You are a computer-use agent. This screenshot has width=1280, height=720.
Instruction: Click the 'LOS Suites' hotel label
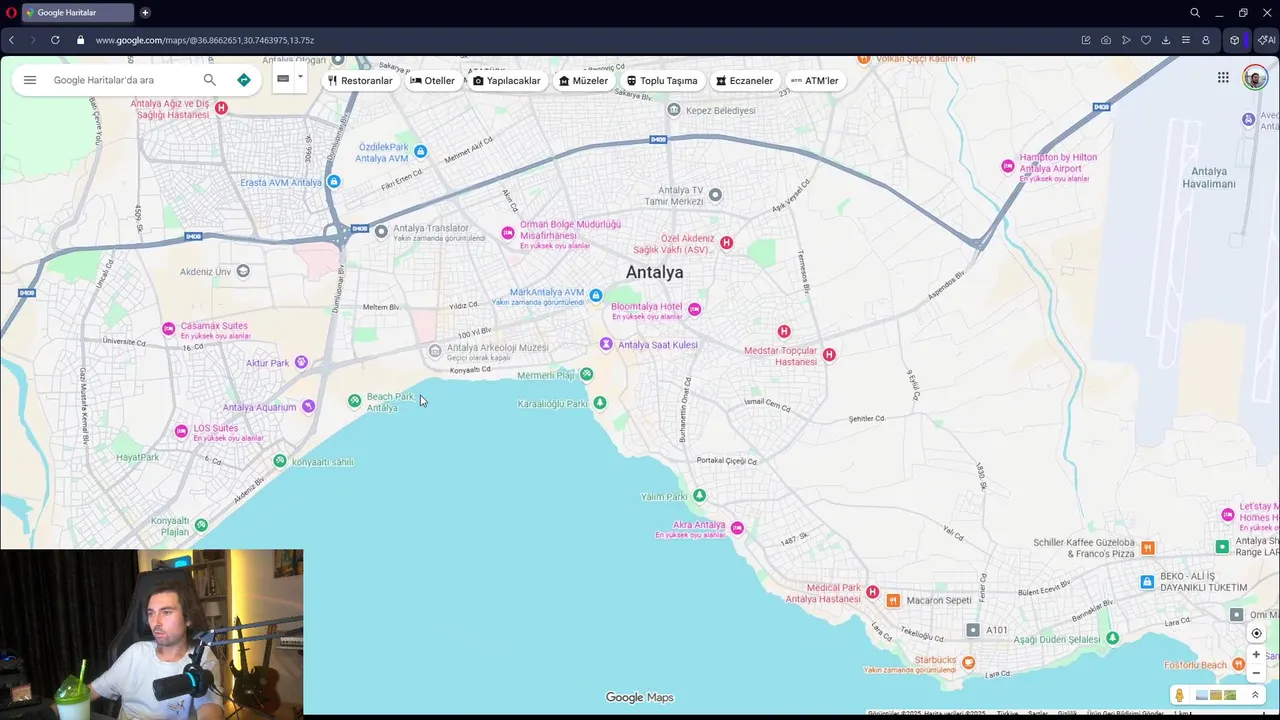click(x=216, y=428)
